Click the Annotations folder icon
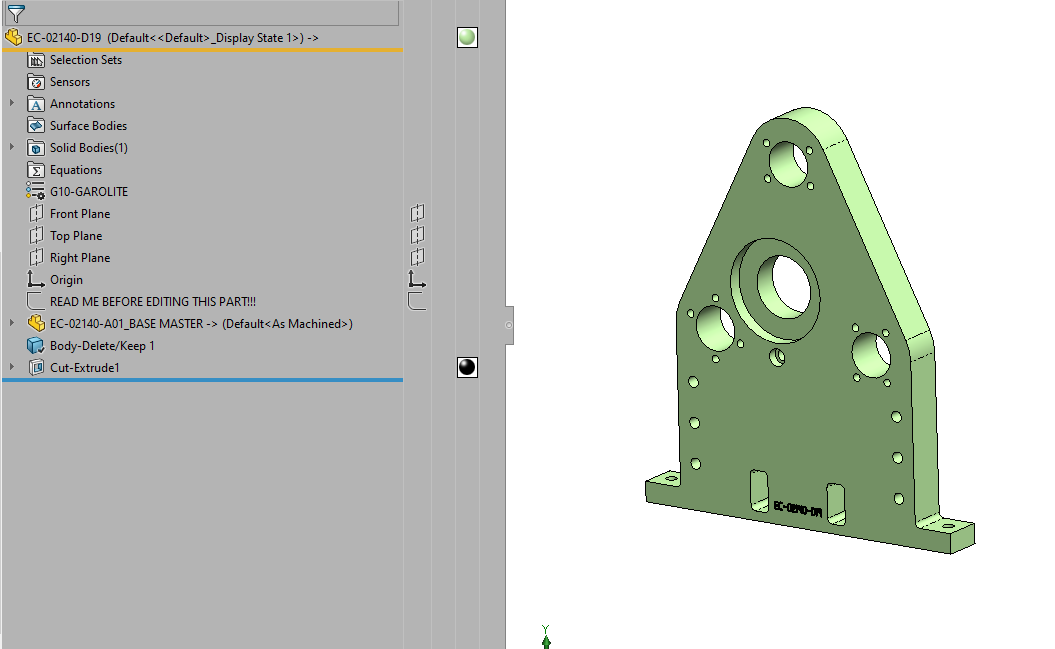This screenshot has height=649, width=1055. [x=36, y=104]
